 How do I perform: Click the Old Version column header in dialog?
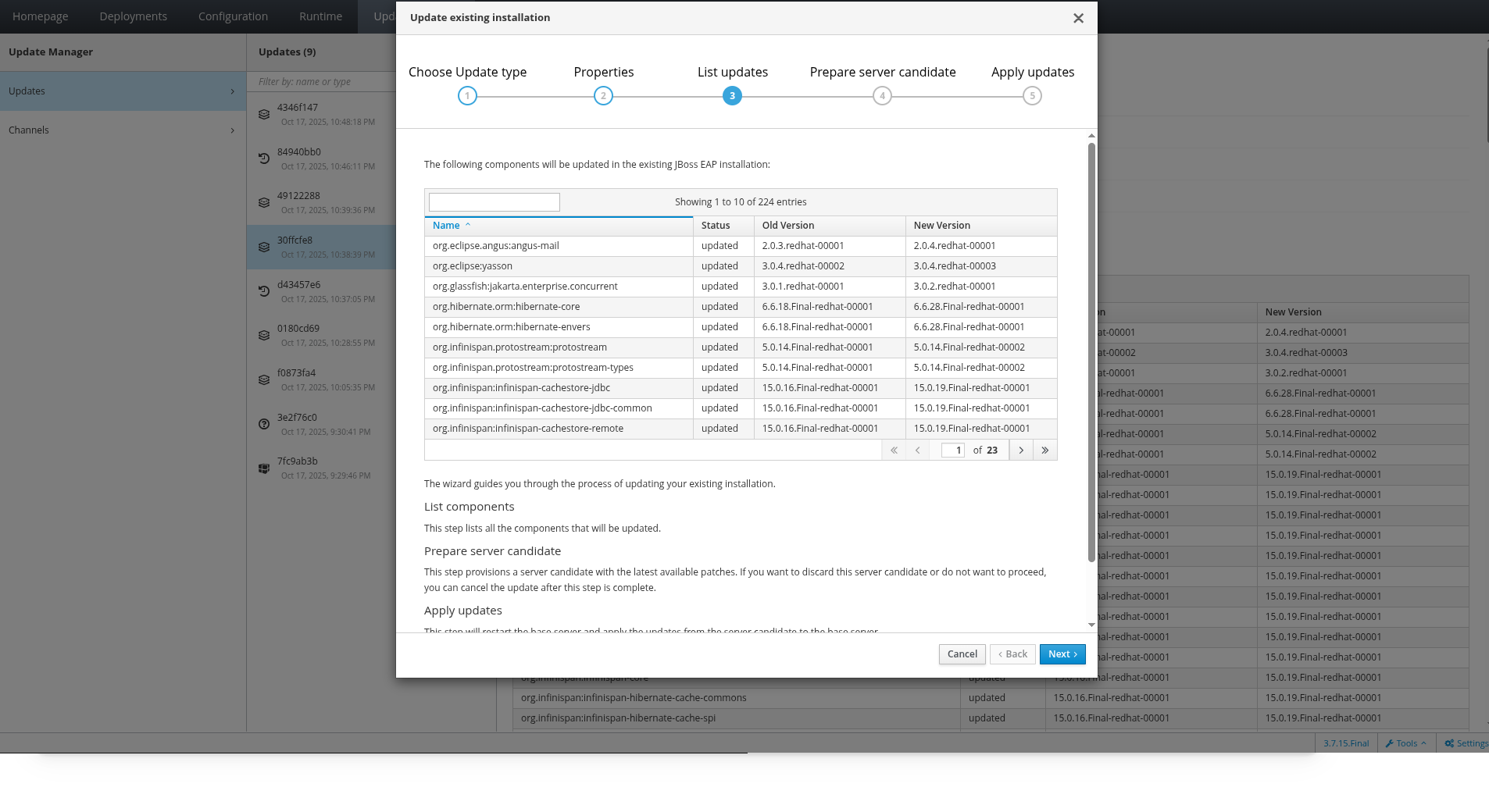(x=830, y=226)
